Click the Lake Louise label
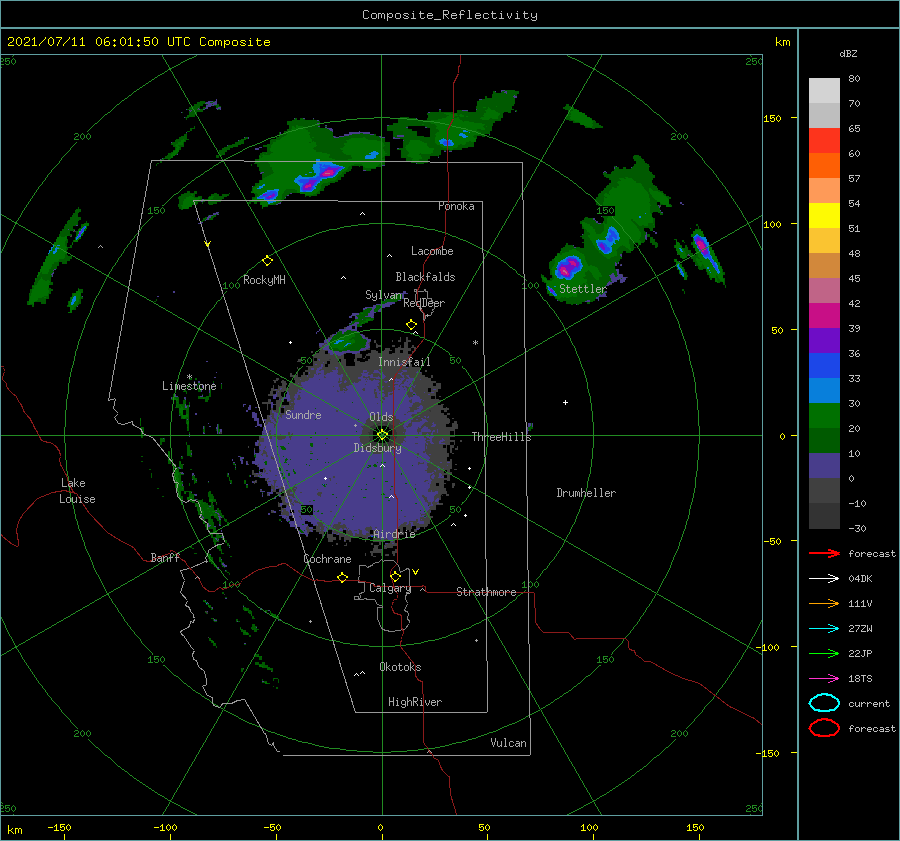Image resolution: width=900 pixels, height=841 pixels. pyautogui.click(x=78, y=491)
